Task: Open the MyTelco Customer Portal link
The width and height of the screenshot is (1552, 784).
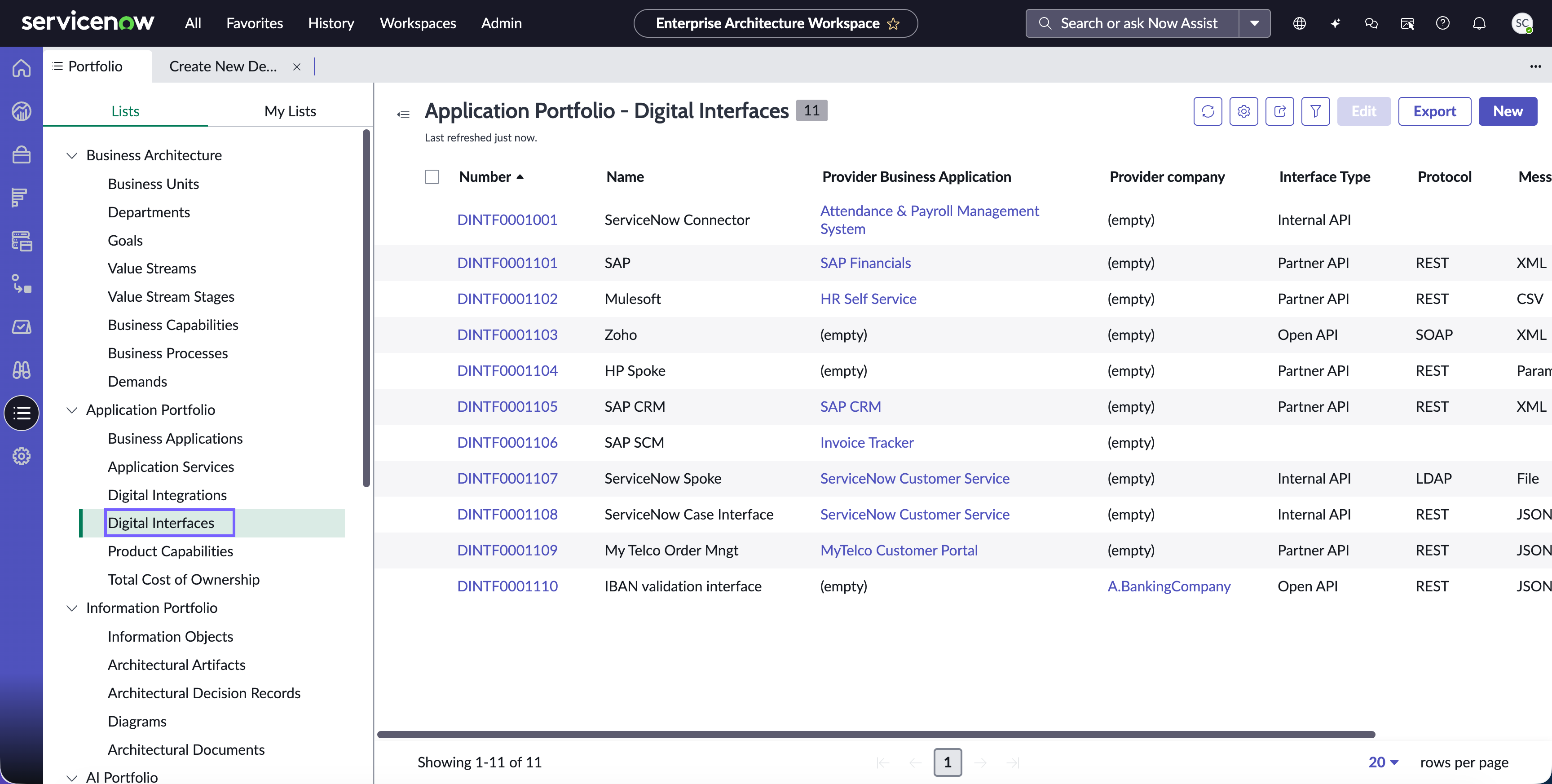Action: [899, 550]
